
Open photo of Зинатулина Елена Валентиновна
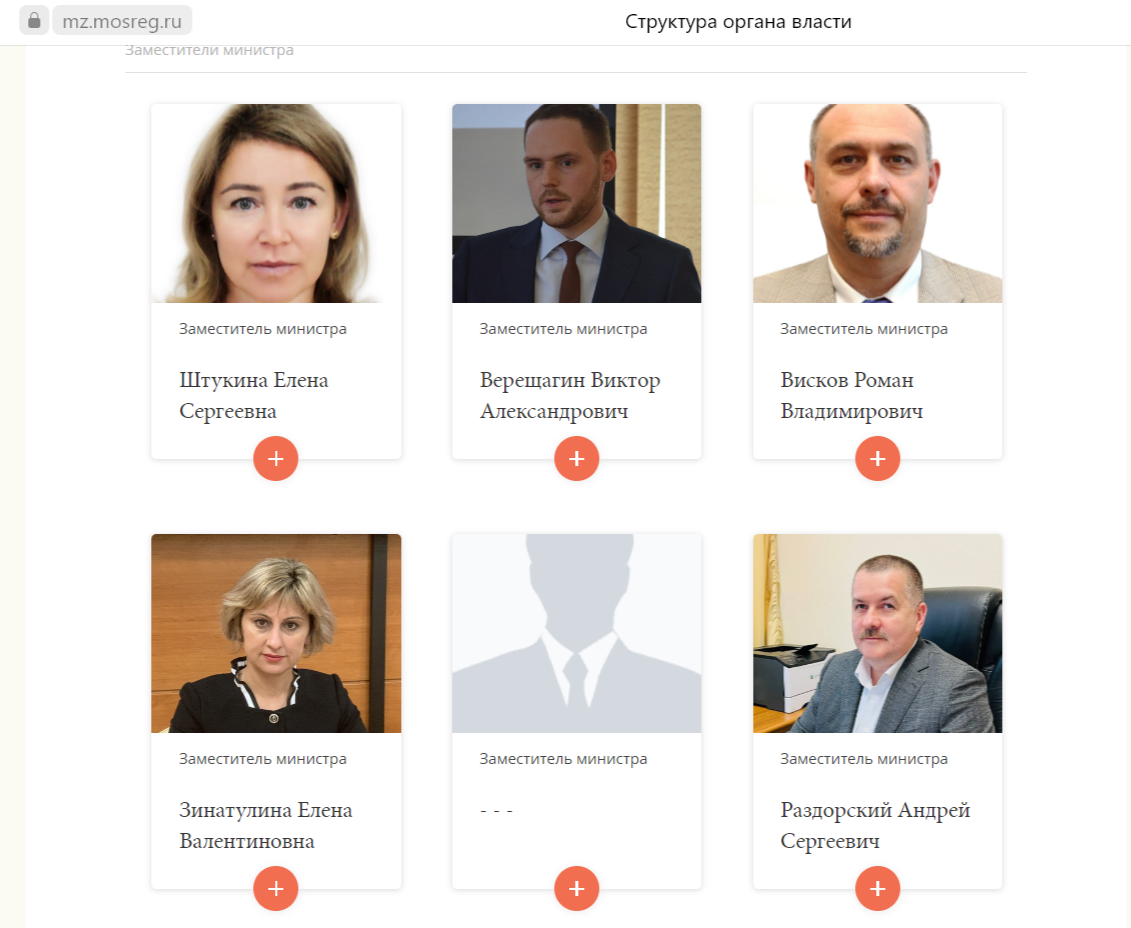tap(276, 633)
